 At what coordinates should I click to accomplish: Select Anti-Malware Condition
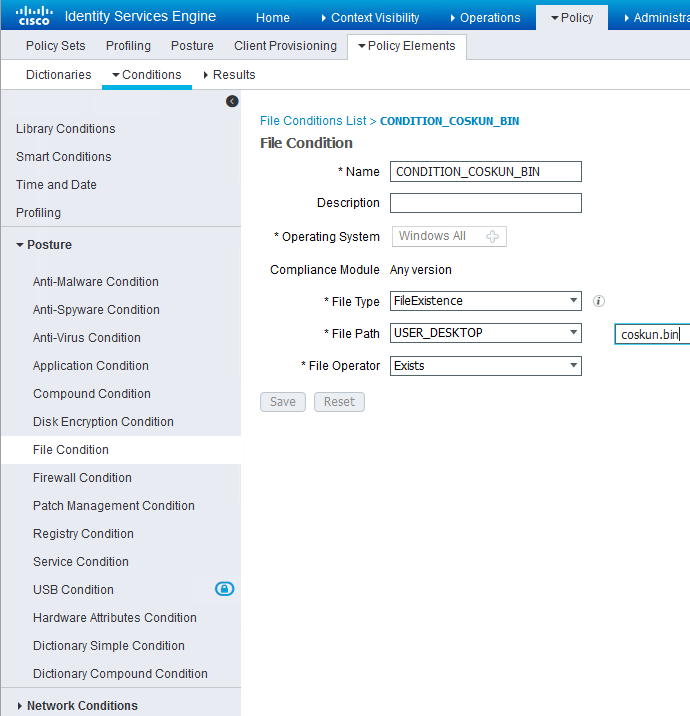(x=96, y=282)
